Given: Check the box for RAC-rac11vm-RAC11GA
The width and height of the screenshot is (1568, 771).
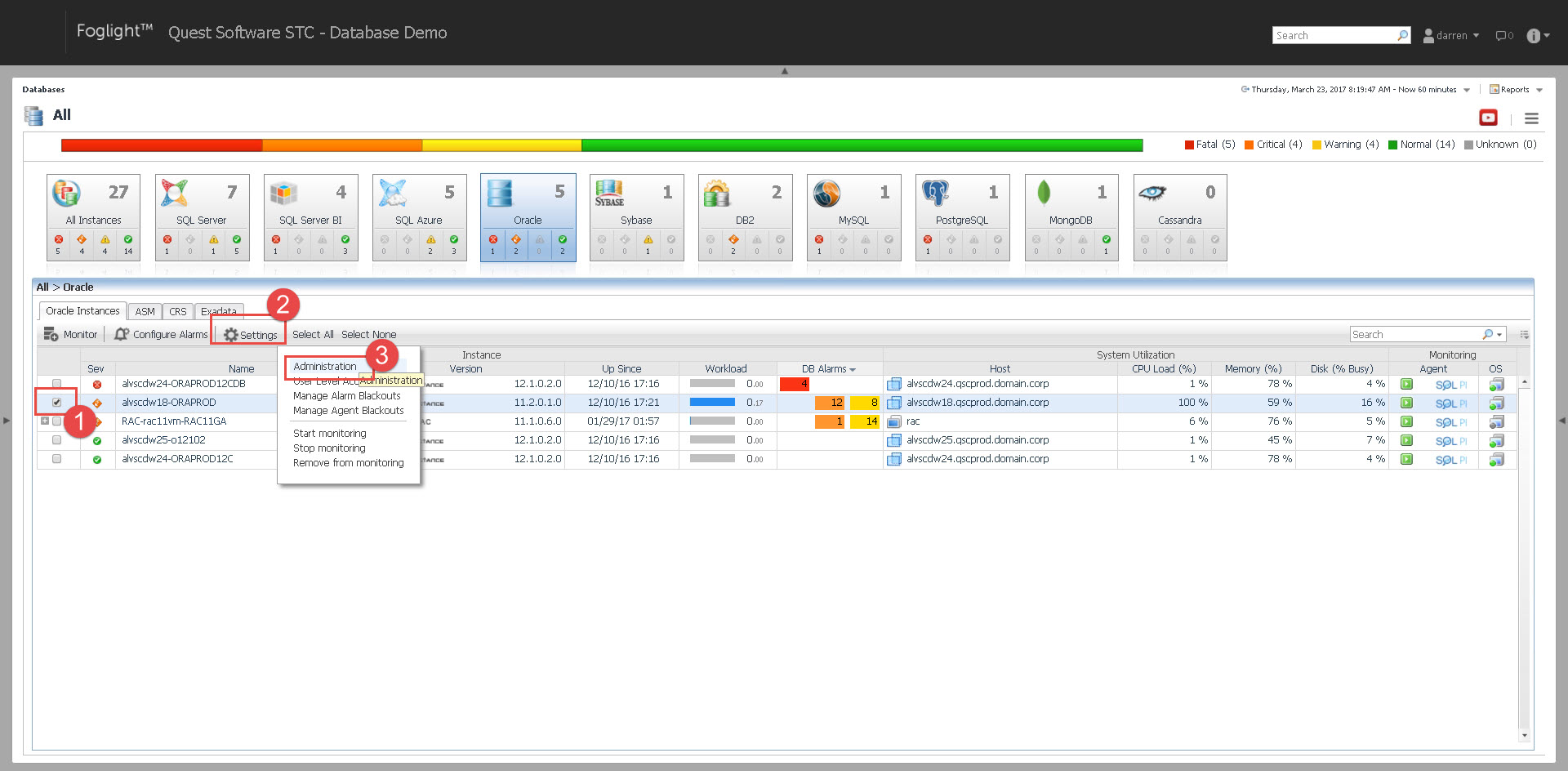Looking at the screenshot, I should [56, 421].
